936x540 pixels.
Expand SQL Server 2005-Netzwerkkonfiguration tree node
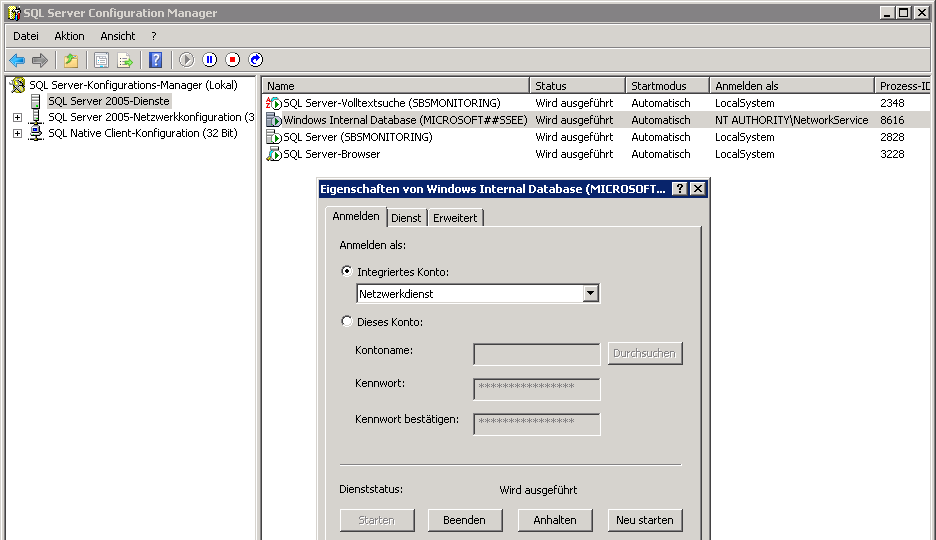(17, 118)
